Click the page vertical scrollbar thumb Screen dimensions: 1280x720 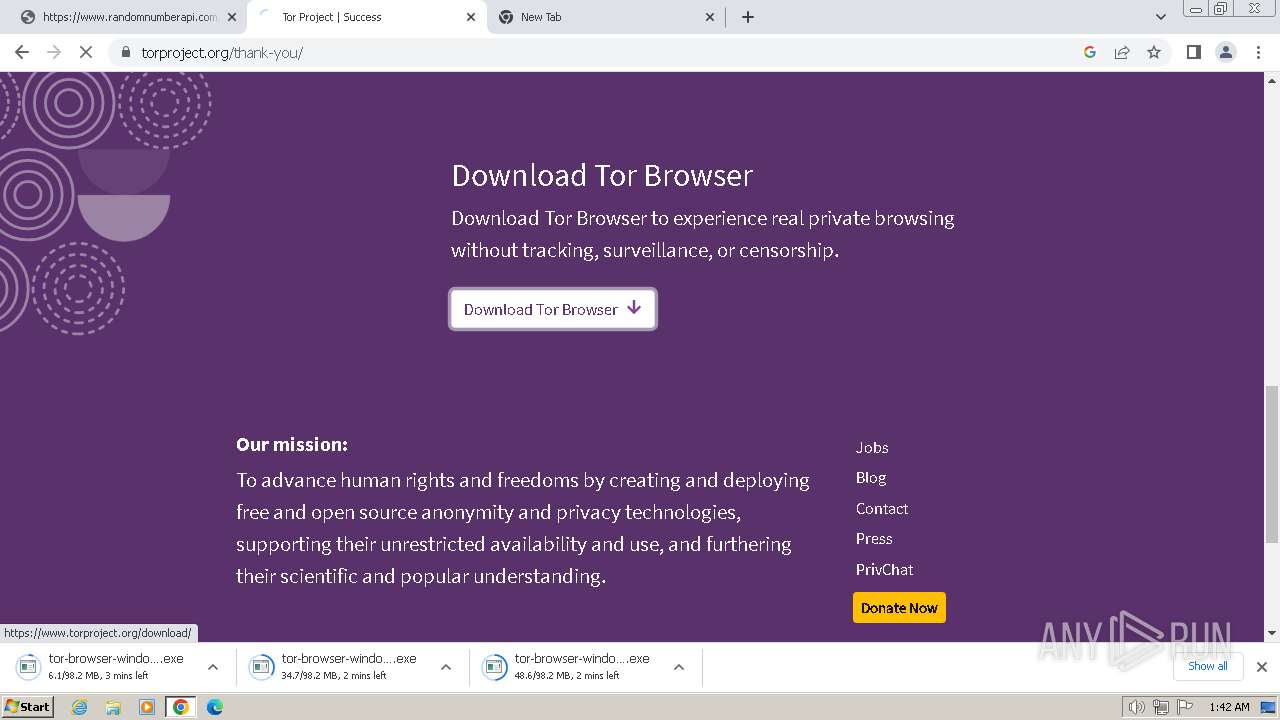pos(1272,464)
